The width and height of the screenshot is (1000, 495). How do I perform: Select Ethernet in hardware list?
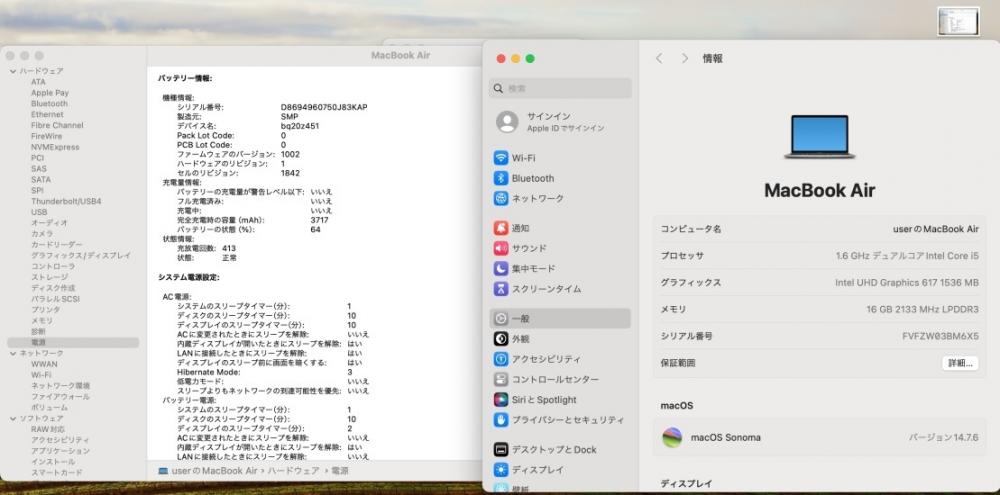pos(47,114)
